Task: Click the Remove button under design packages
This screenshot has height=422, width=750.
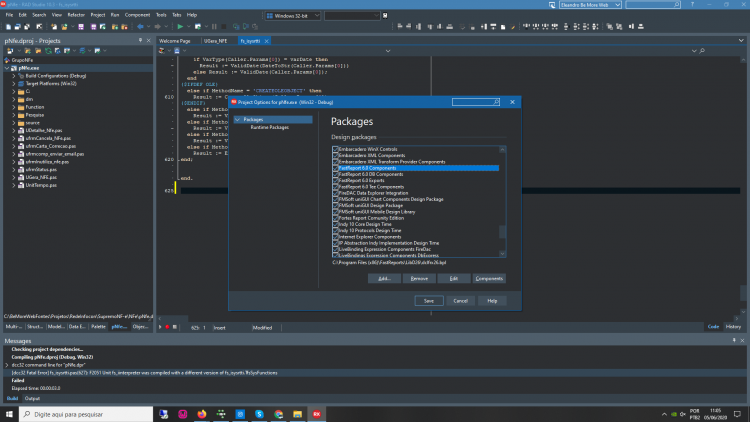Action: click(x=419, y=278)
